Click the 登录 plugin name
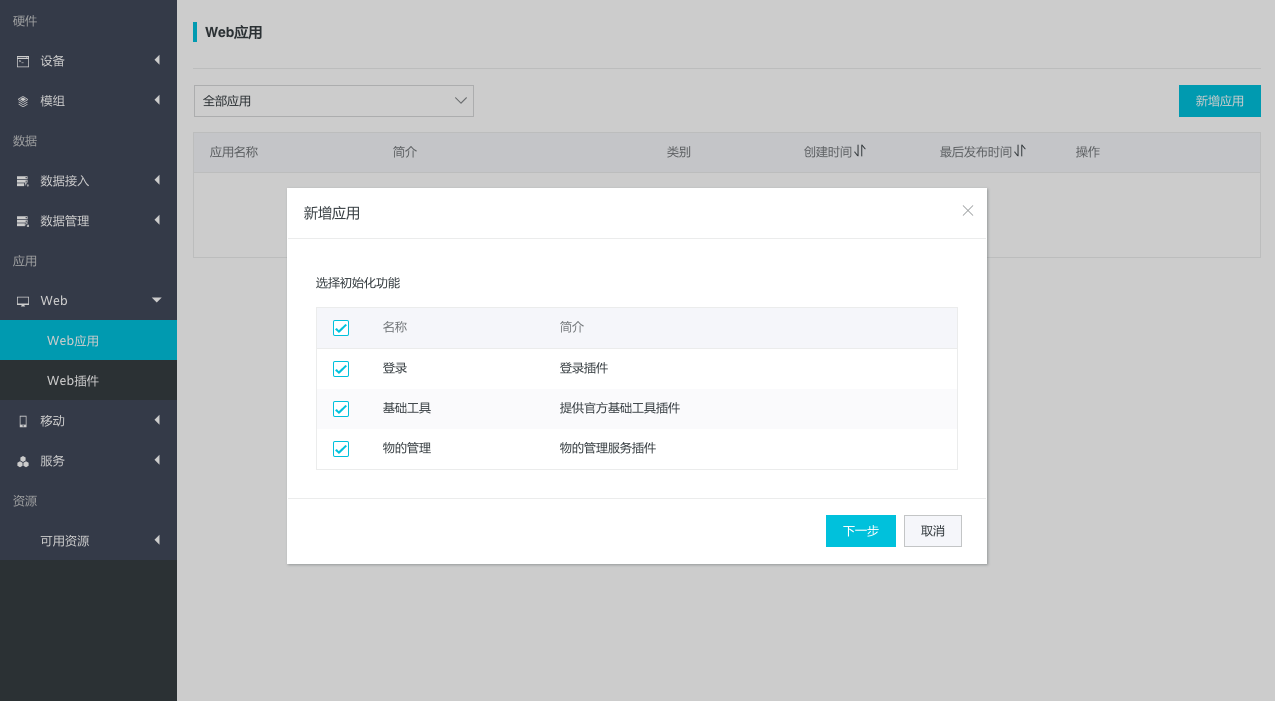The image size is (1275, 701). point(395,368)
